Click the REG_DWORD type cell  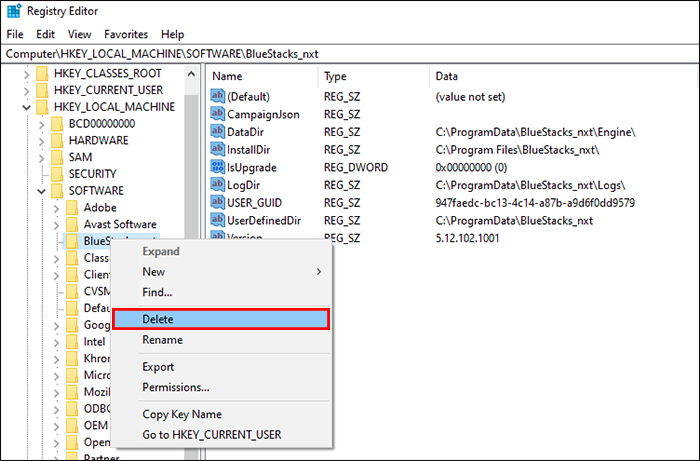click(356, 167)
